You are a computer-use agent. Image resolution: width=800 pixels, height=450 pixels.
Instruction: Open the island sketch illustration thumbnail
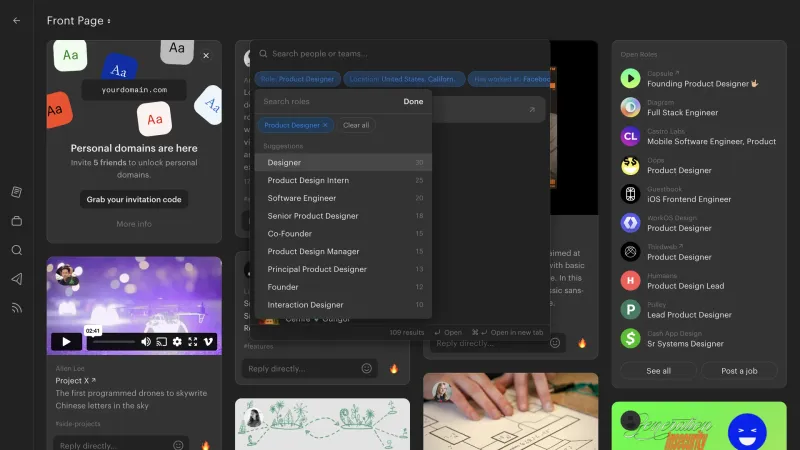(x=322, y=424)
